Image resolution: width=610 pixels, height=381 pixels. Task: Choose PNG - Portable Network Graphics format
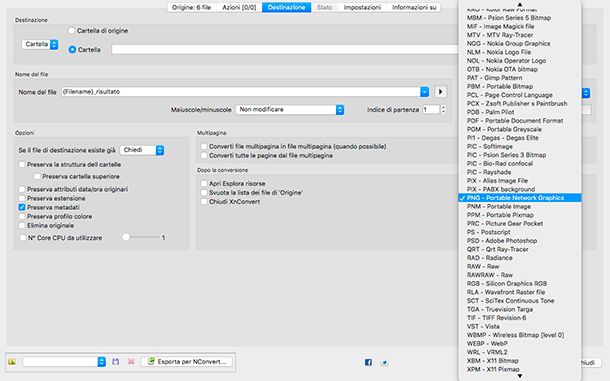tap(520, 198)
